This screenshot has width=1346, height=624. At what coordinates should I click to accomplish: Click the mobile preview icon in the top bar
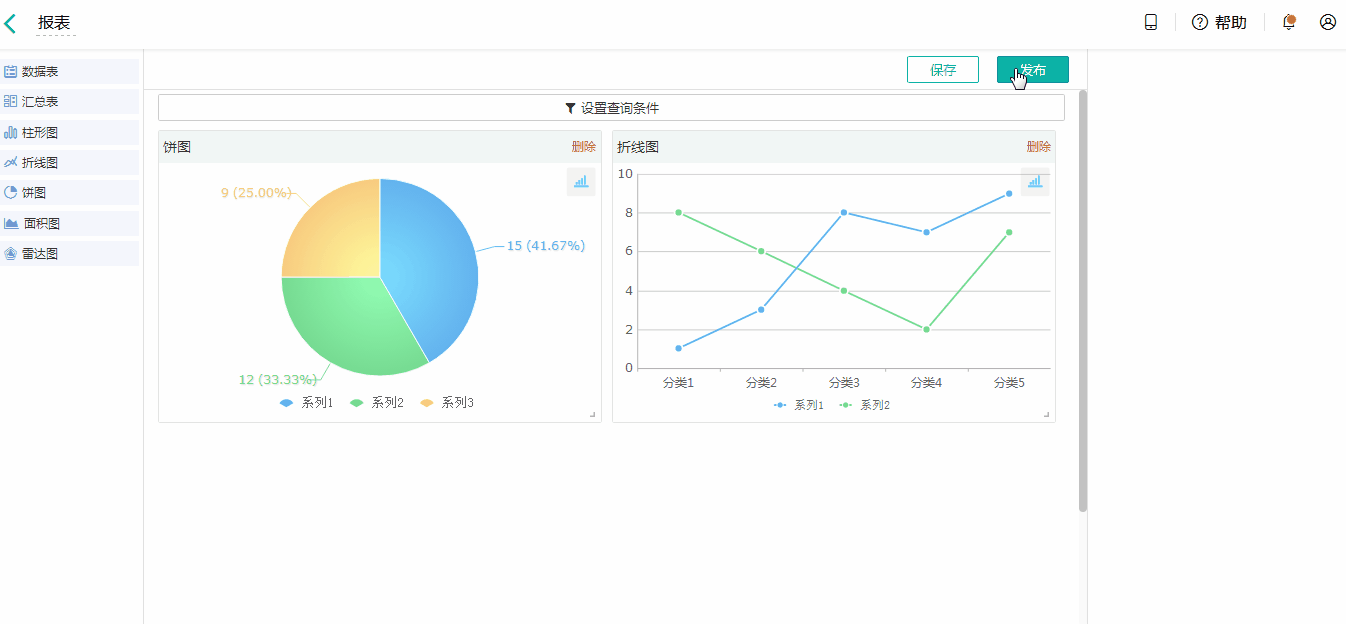pos(1150,21)
